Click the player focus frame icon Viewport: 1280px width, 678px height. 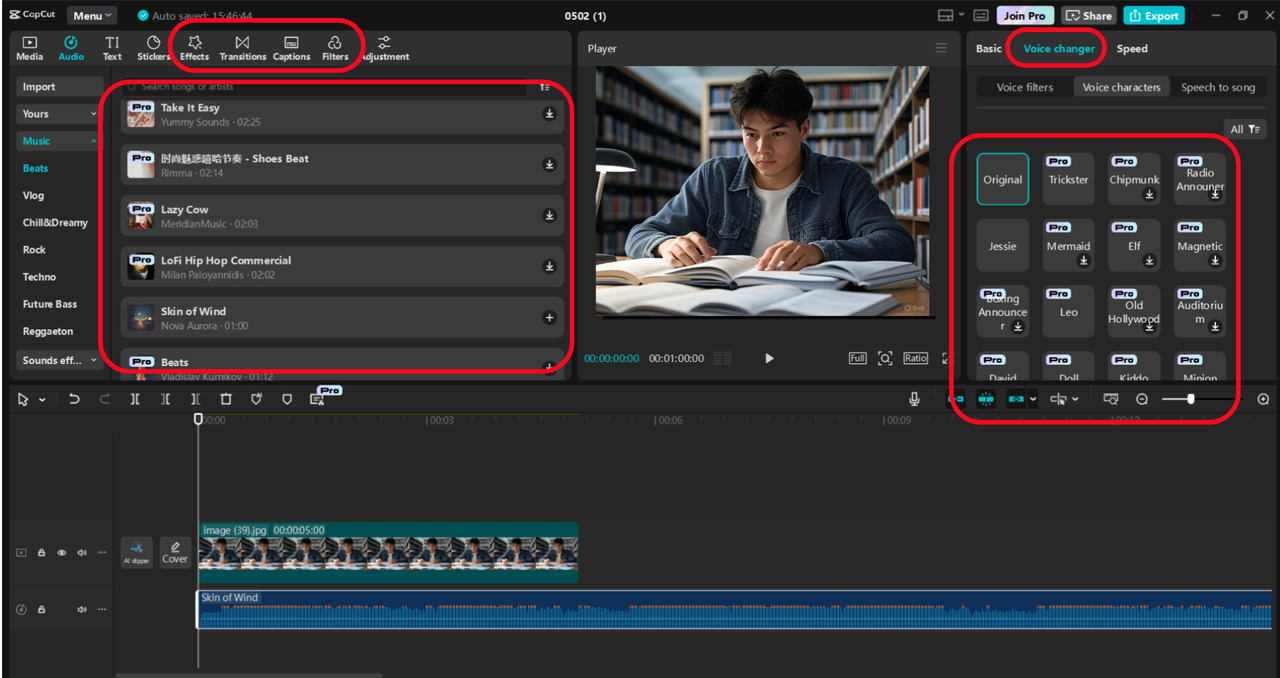pos(885,358)
